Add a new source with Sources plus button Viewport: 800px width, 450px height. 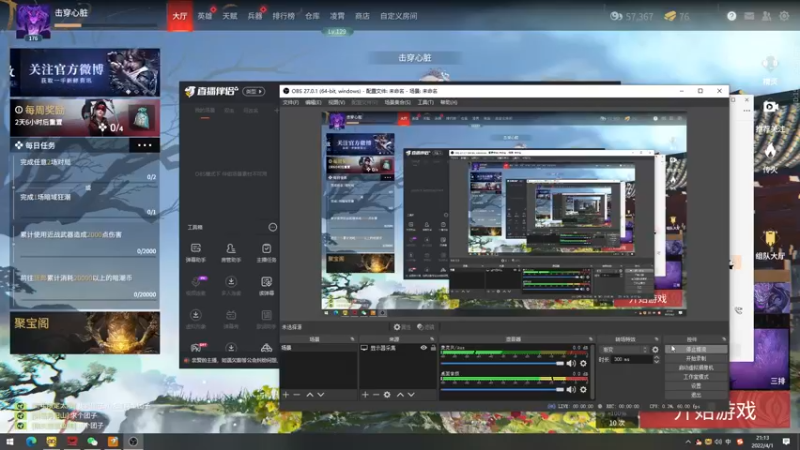point(365,394)
